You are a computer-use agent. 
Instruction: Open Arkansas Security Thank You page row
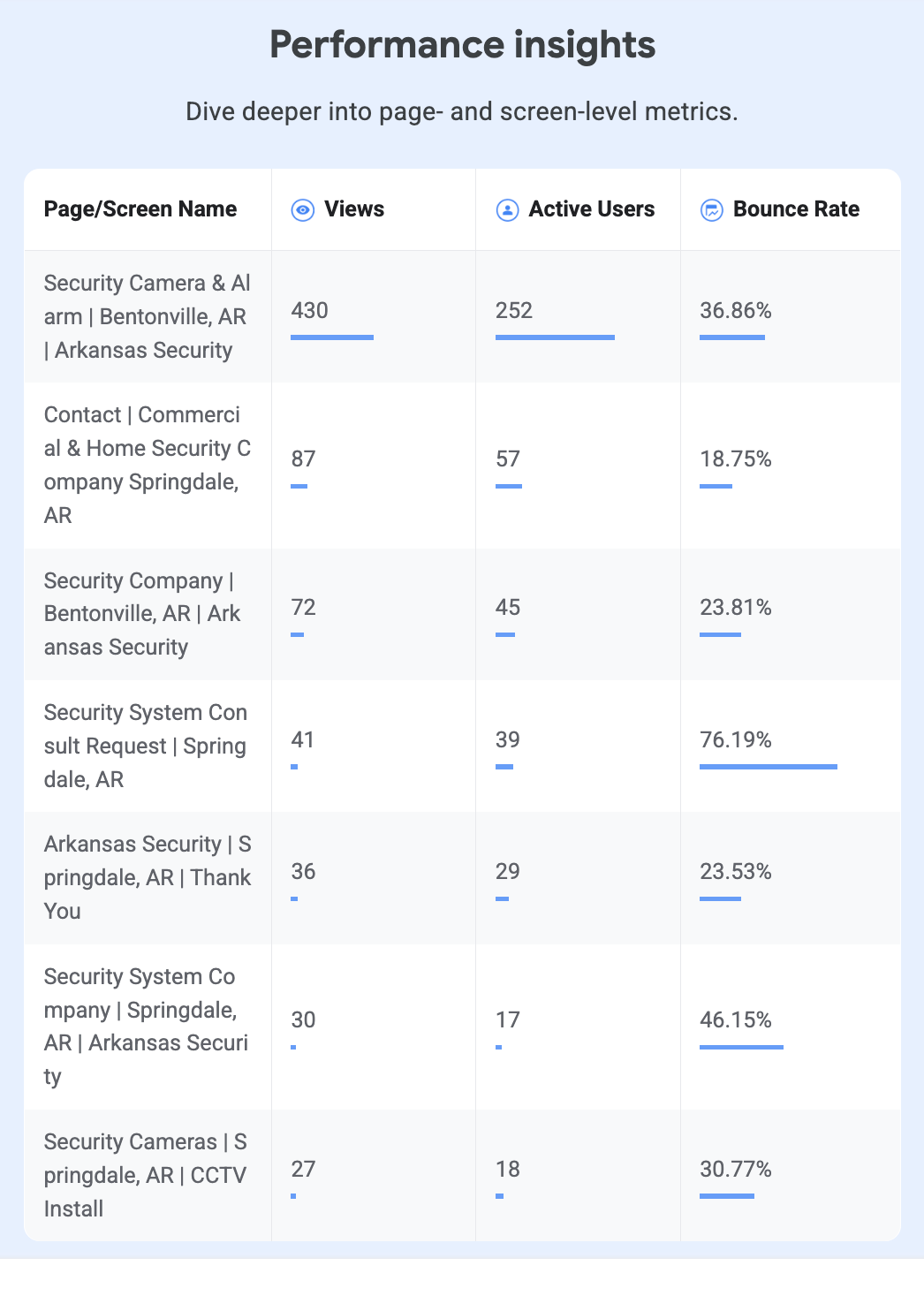[x=462, y=878]
